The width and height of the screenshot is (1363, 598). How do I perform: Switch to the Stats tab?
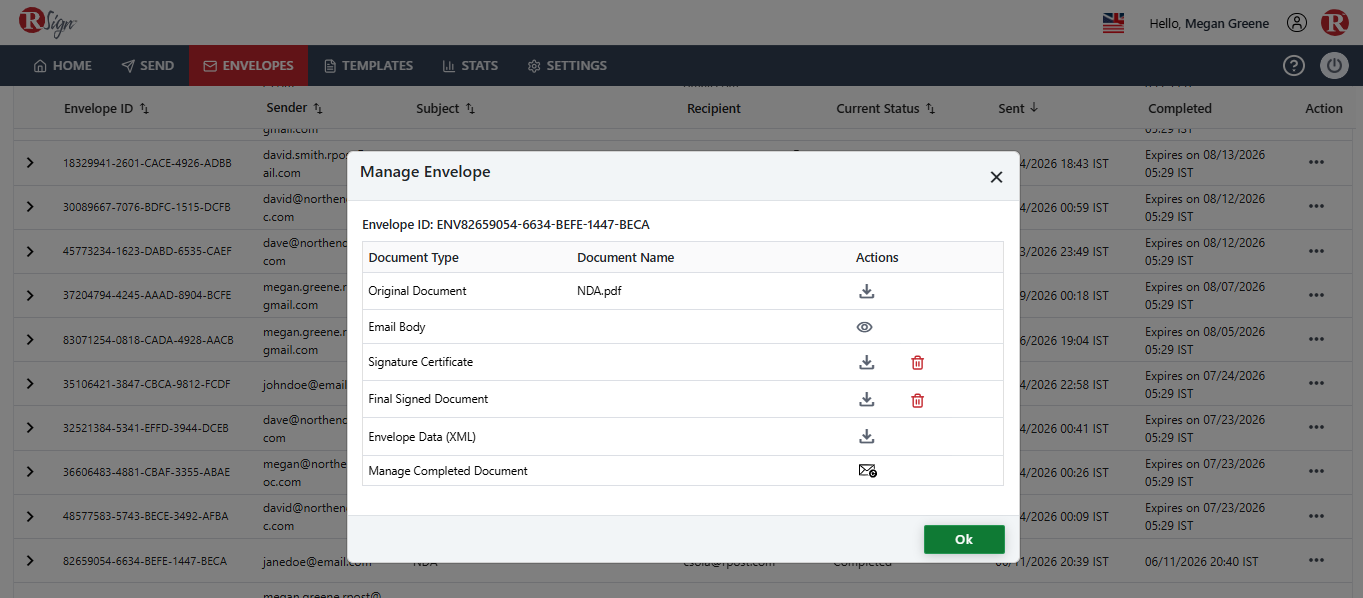coord(470,66)
